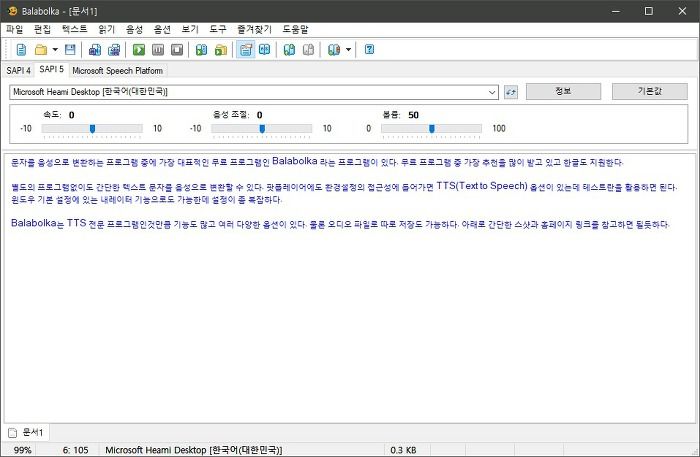Open the Microsoft Heami Desktop voice dropdown
The height and width of the screenshot is (457, 700).
click(254, 92)
